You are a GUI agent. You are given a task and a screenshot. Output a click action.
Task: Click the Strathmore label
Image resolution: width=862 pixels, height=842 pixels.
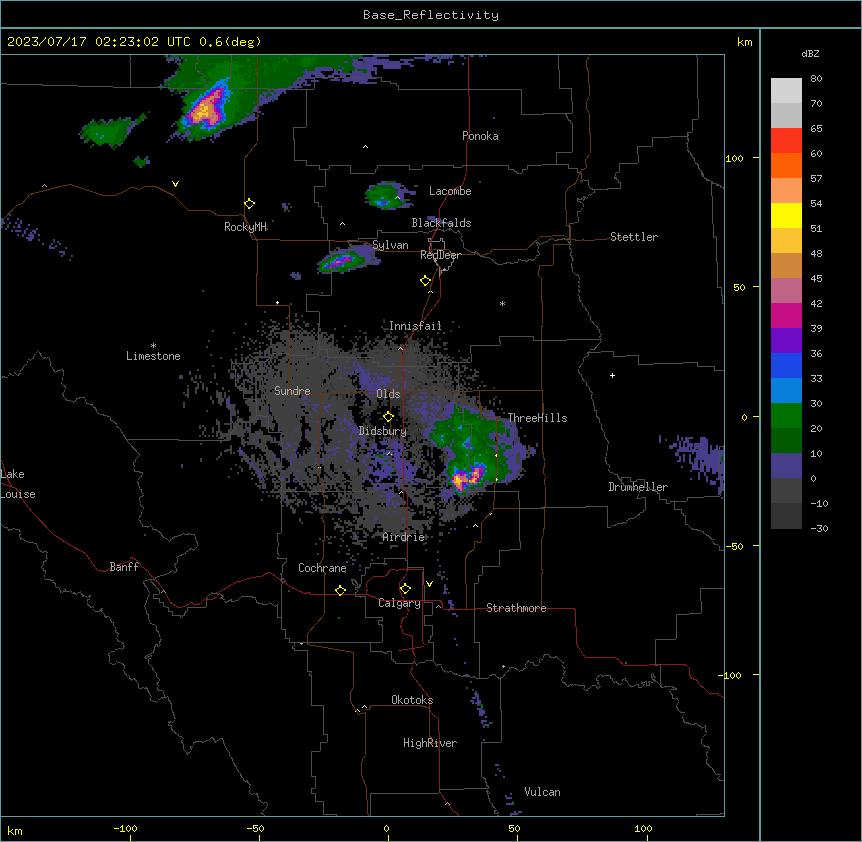click(516, 608)
